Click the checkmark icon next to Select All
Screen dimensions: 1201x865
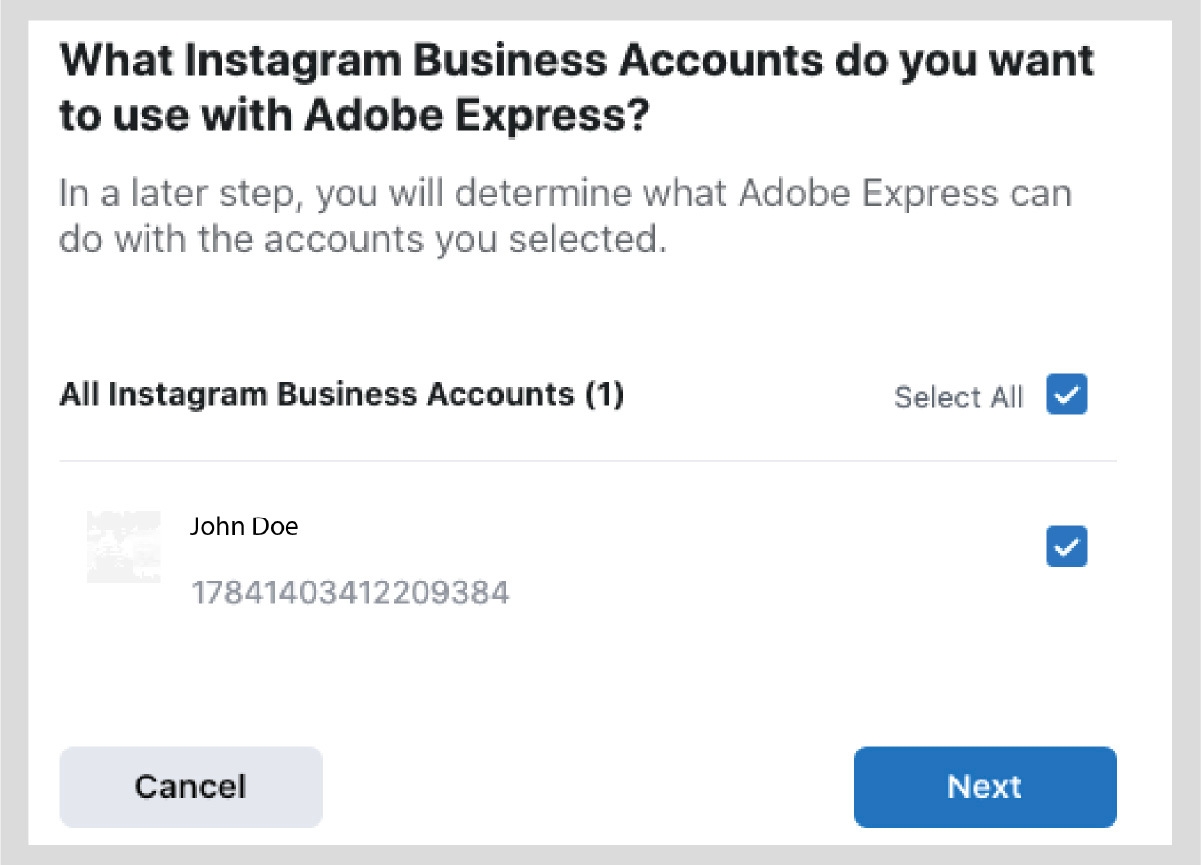1066,395
